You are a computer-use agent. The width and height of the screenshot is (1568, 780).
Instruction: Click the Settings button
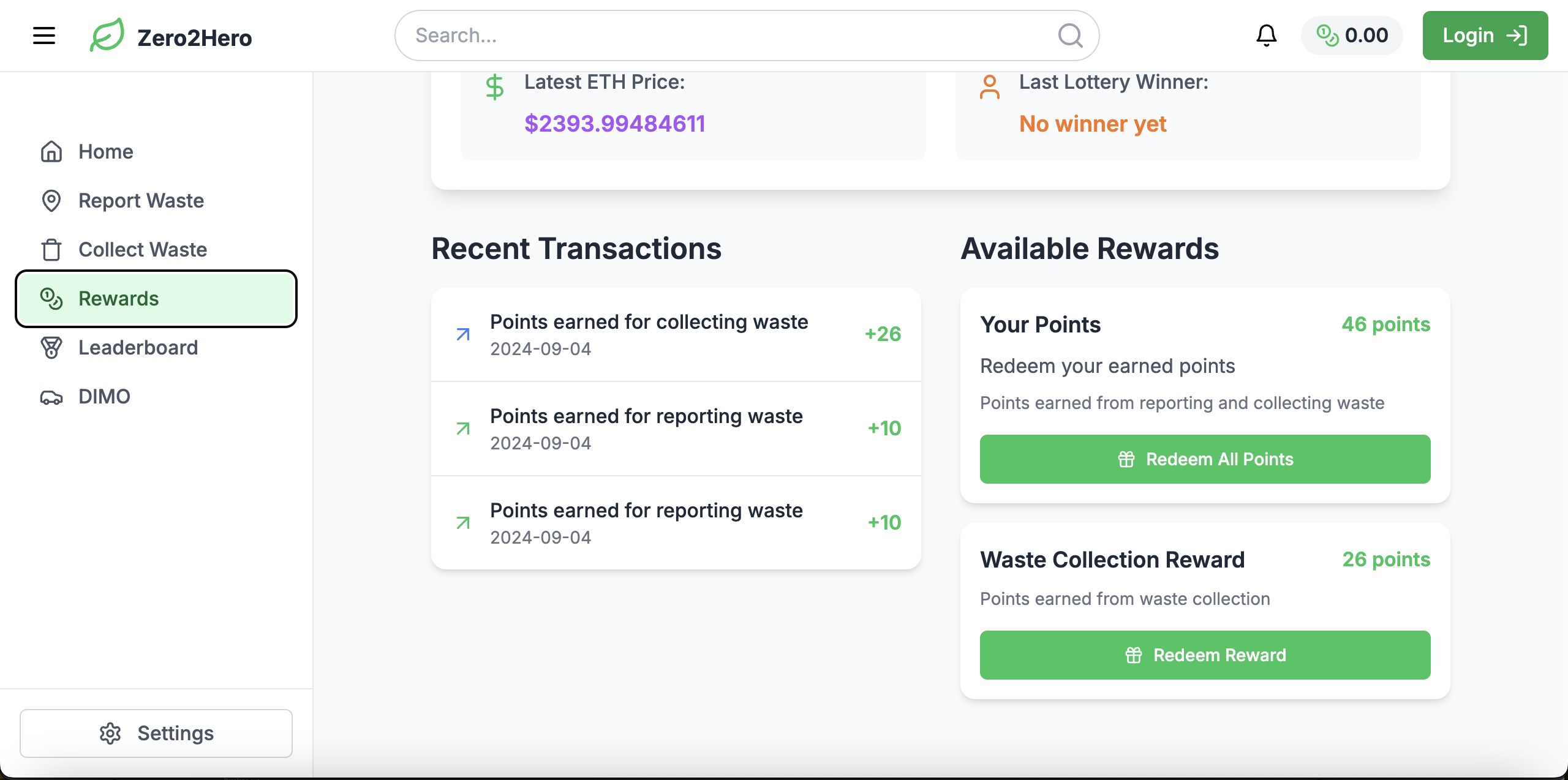[x=156, y=733]
